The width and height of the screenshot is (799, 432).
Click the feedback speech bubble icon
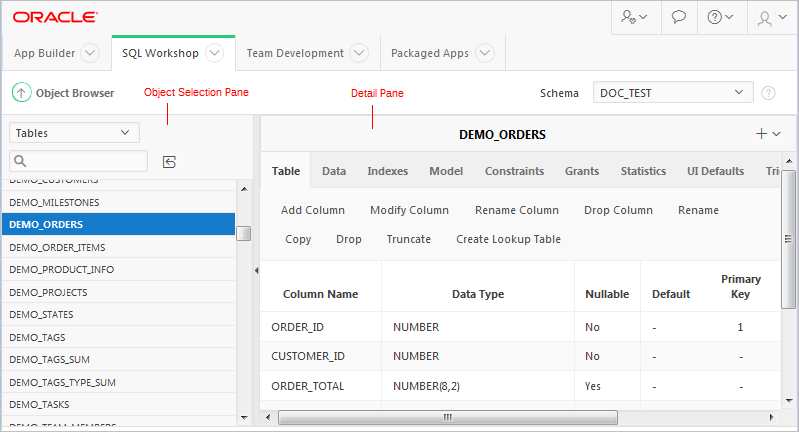point(678,17)
